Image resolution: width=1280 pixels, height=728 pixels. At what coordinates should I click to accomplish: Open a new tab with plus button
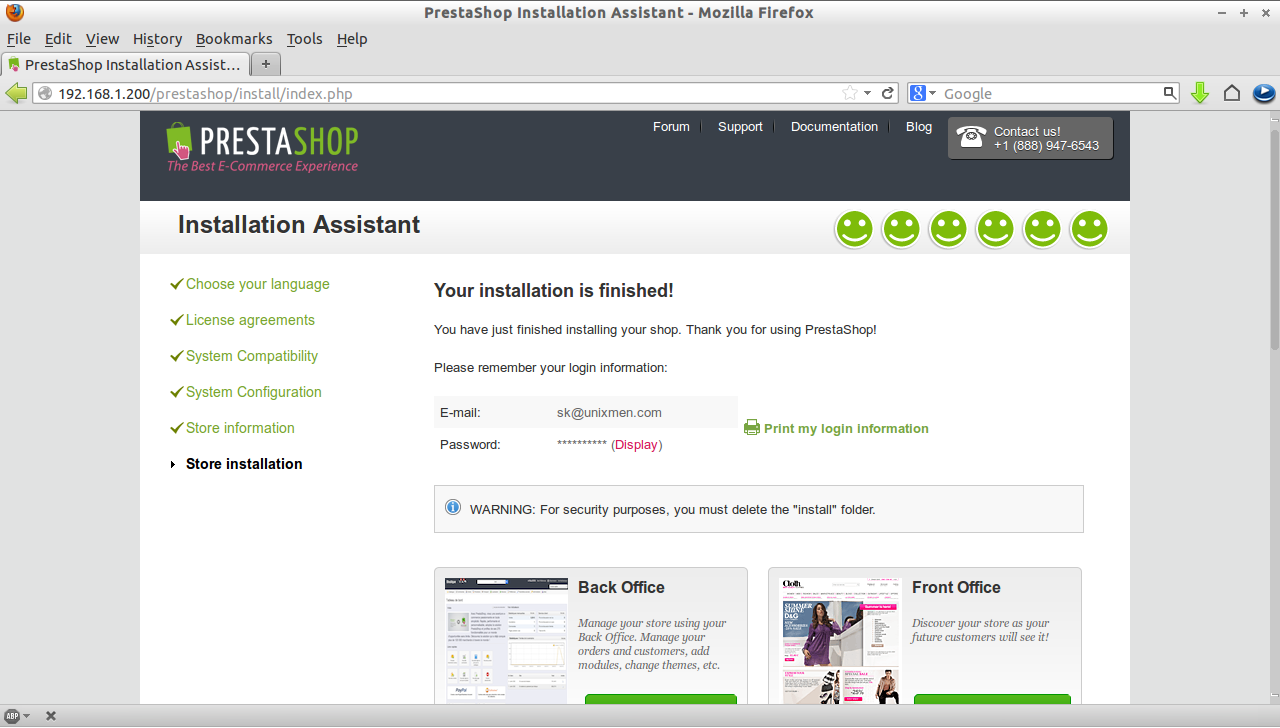tap(266, 64)
